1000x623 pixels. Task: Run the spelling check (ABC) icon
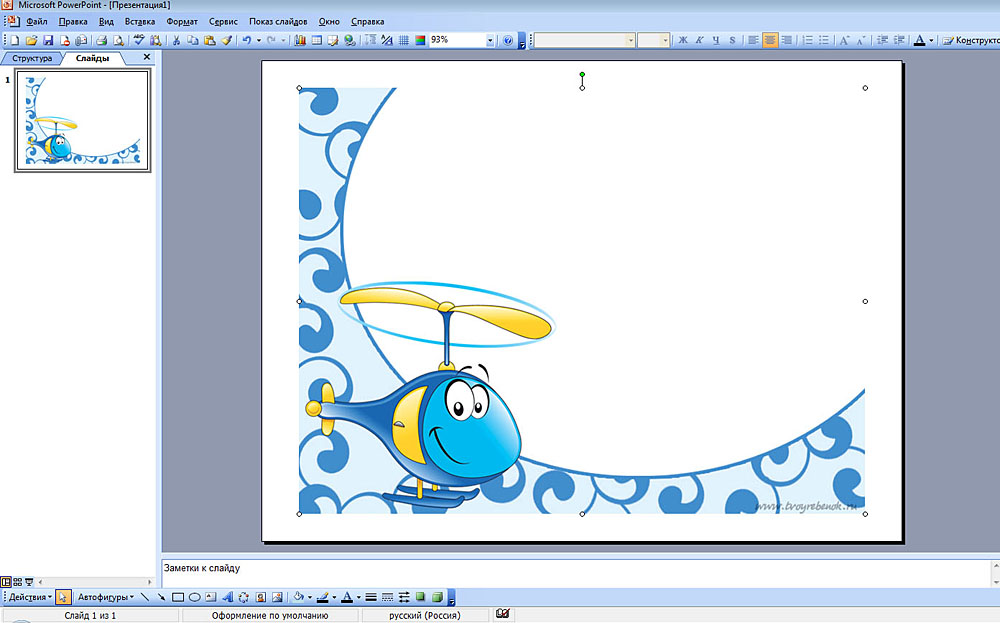140,41
